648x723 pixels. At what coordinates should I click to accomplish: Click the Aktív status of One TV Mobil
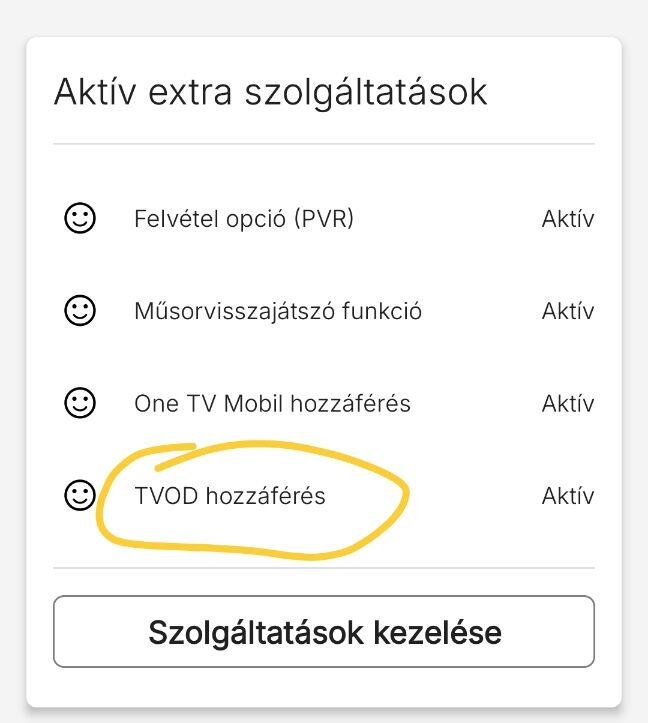tap(568, 403)
